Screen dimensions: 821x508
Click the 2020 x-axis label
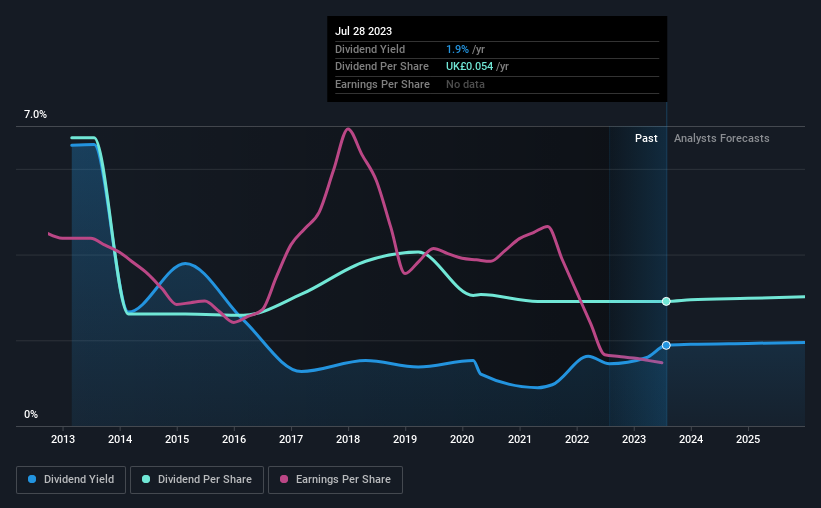462,439
